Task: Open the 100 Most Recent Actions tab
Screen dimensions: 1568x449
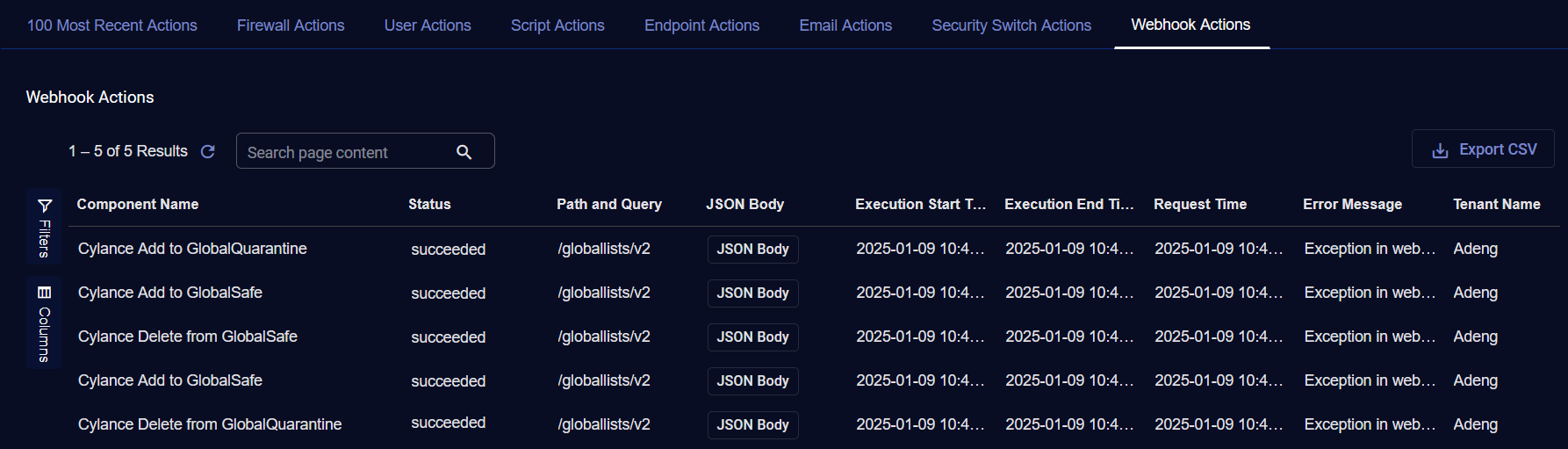Action: coord(112,25)
